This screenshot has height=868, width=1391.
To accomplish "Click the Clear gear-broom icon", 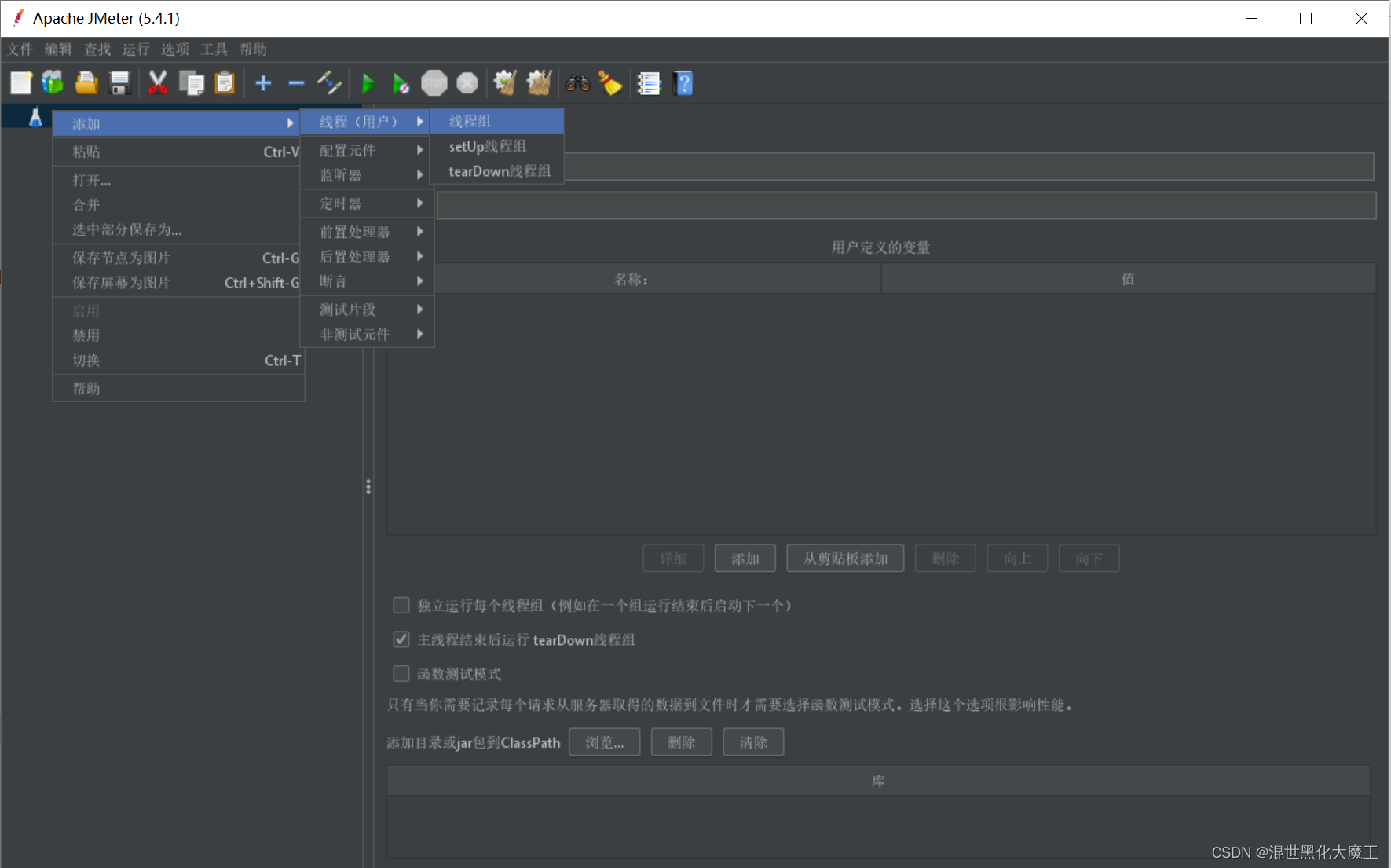I will click(504, 82).
